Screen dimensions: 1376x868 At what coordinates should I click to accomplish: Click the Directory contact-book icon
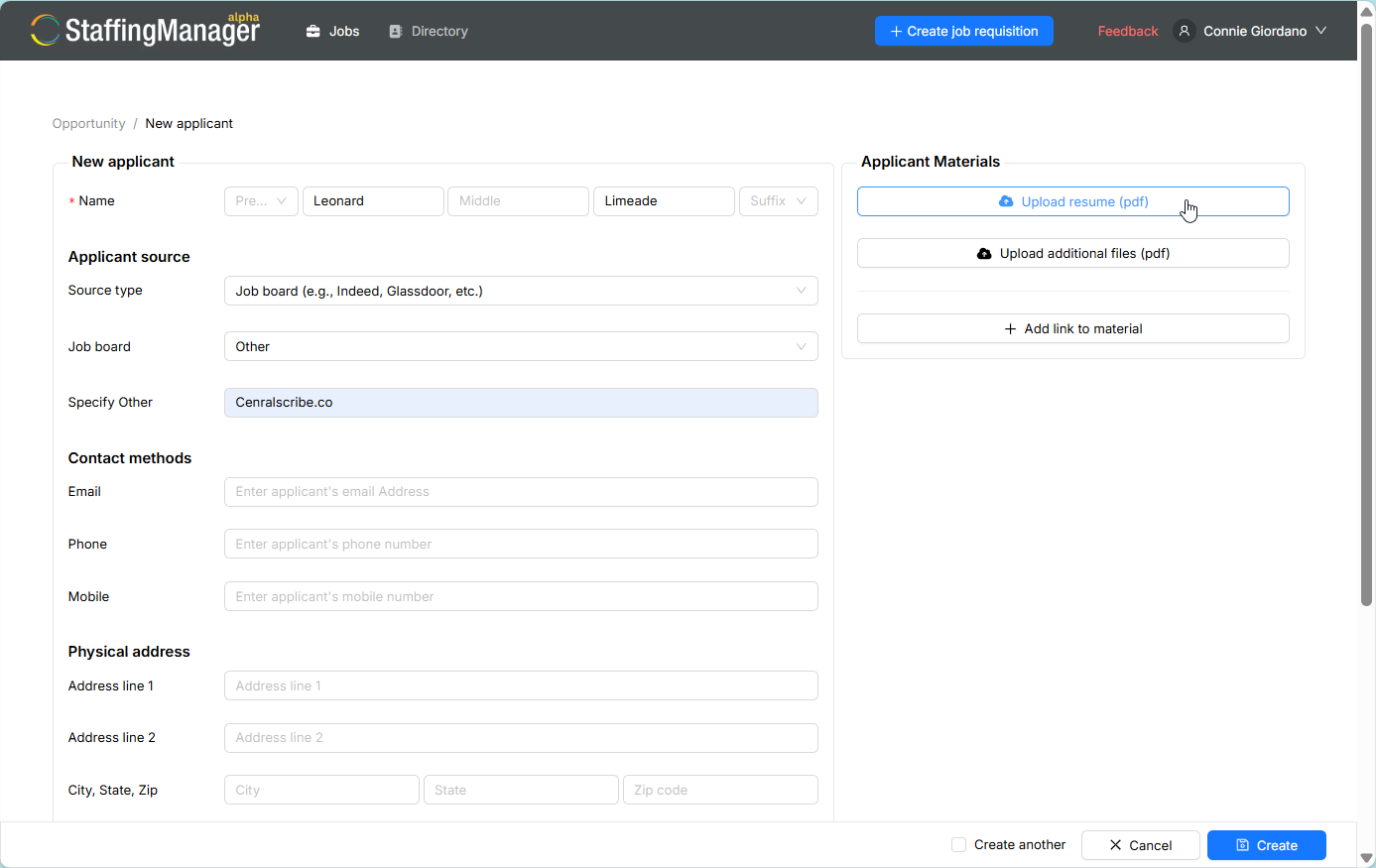[x=396, y=31]
